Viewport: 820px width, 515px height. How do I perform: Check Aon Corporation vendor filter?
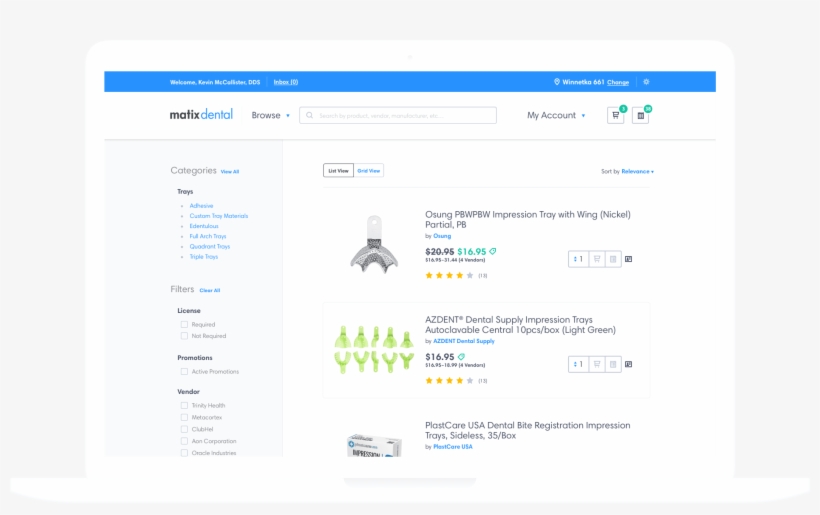coord(184,441)
